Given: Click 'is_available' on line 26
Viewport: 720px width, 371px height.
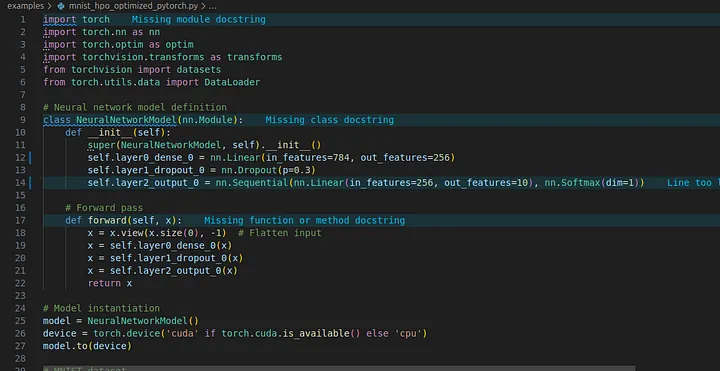Looking at the screenshot, I should point(316,333).
